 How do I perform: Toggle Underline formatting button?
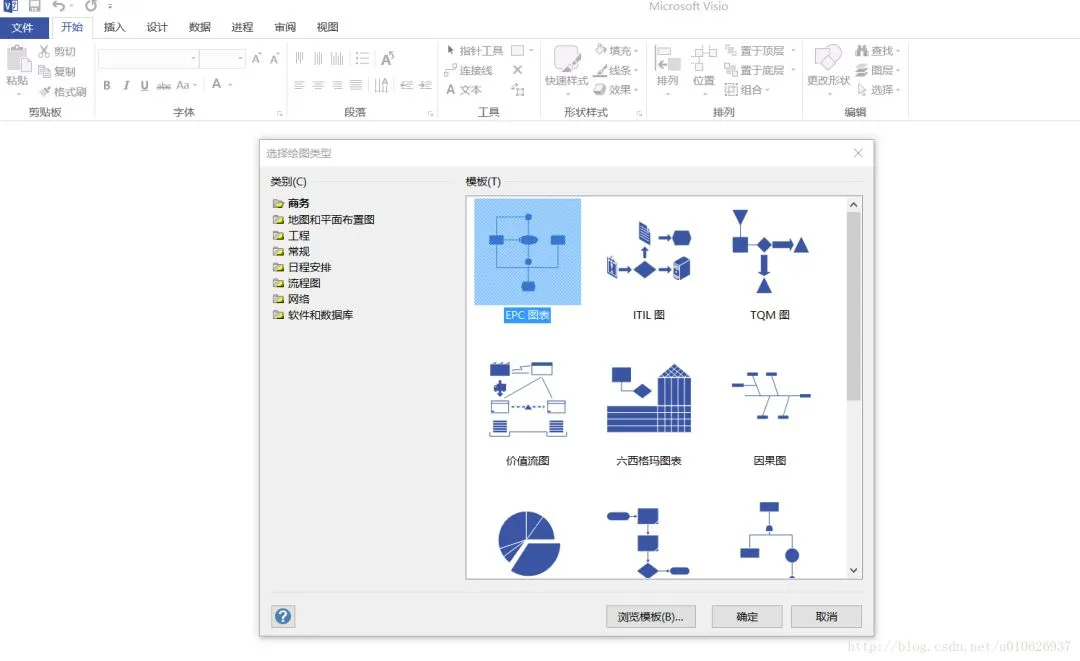(x=144, y=85)
